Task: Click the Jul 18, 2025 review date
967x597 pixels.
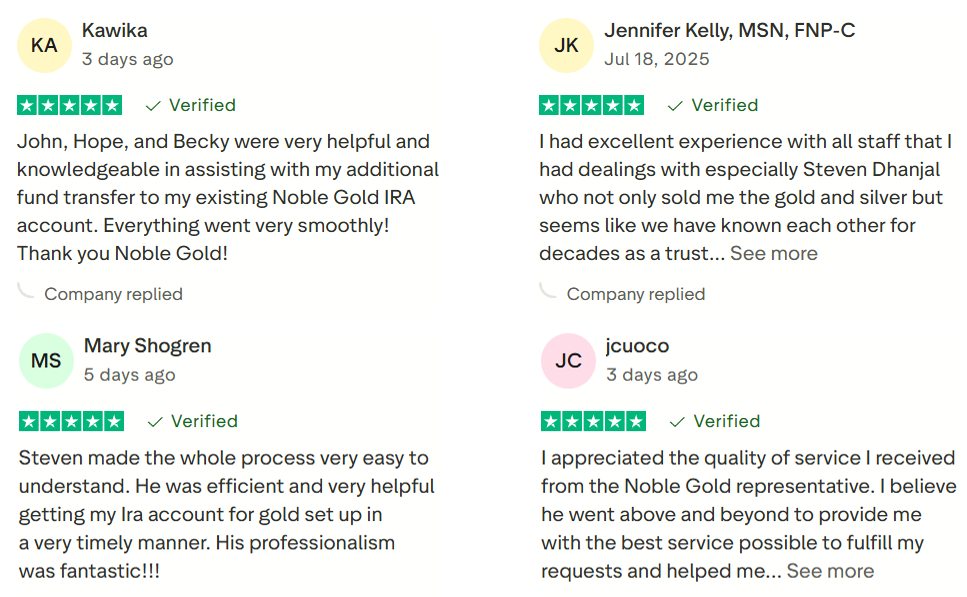Action: click(x=657, y=59)
